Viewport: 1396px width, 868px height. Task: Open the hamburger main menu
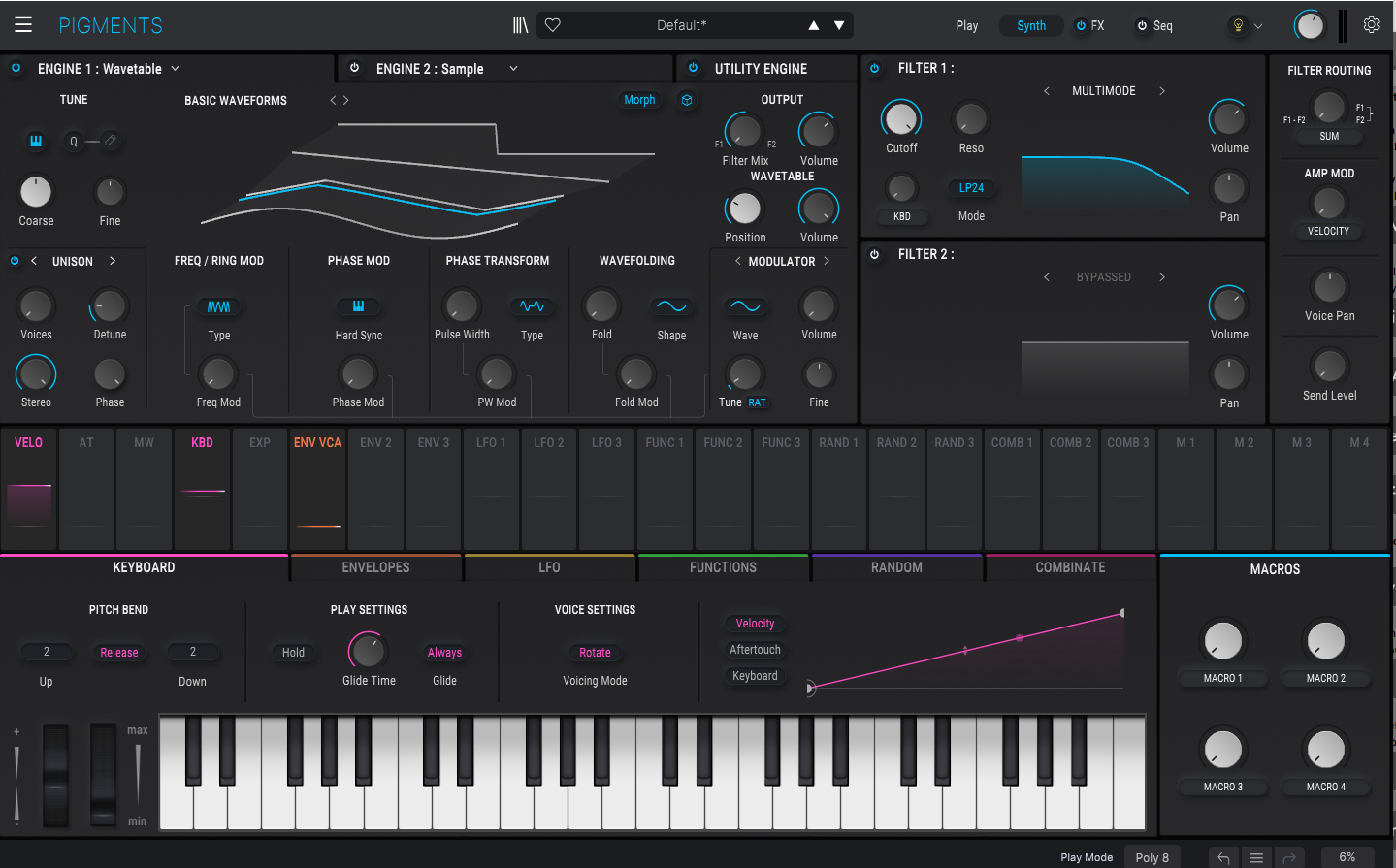23,25
